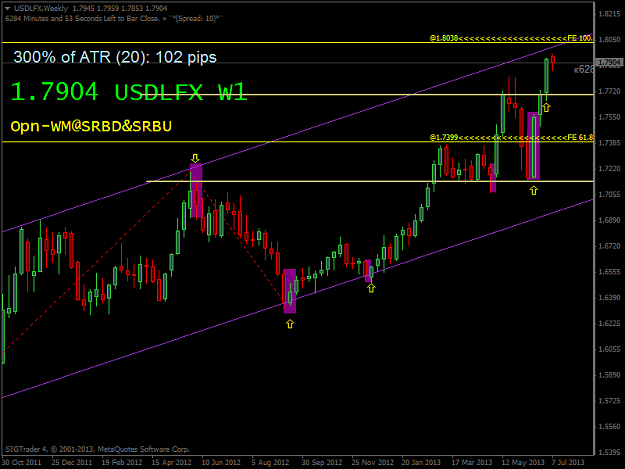
Task: Click the '300% of ATR (20): 102 pips' label
Action: 115,57
